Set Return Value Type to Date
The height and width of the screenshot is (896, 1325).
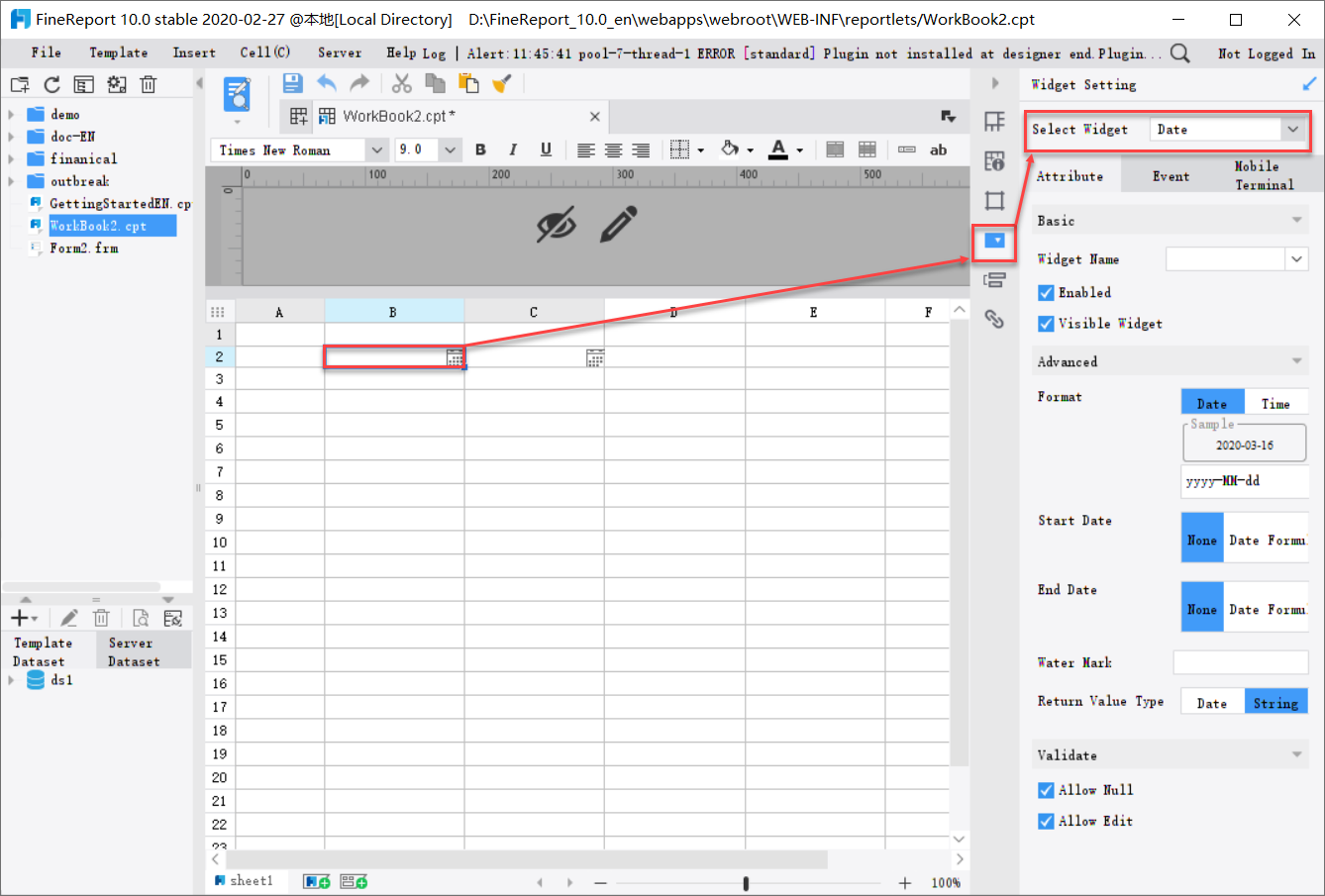pos(1212,702)
